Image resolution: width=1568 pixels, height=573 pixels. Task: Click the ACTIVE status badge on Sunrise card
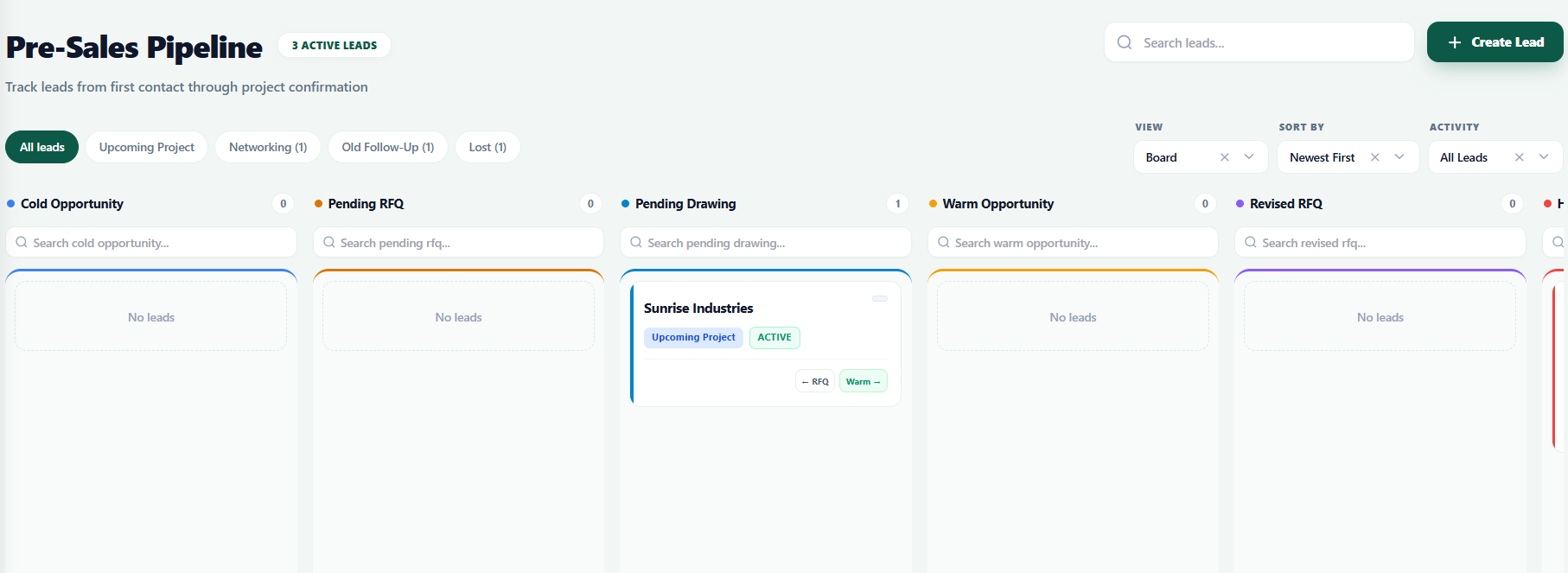coord(774,337)
